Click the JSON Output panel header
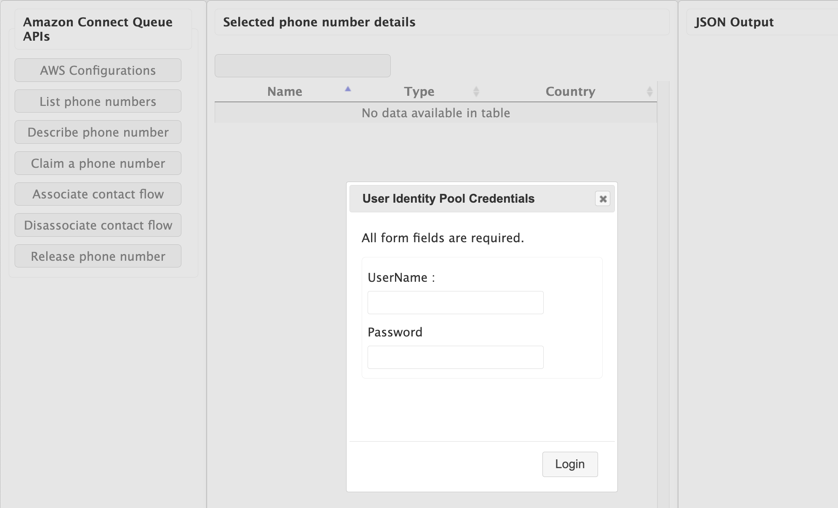The height and width of the screenshot is (508, 838). point(734,22)
